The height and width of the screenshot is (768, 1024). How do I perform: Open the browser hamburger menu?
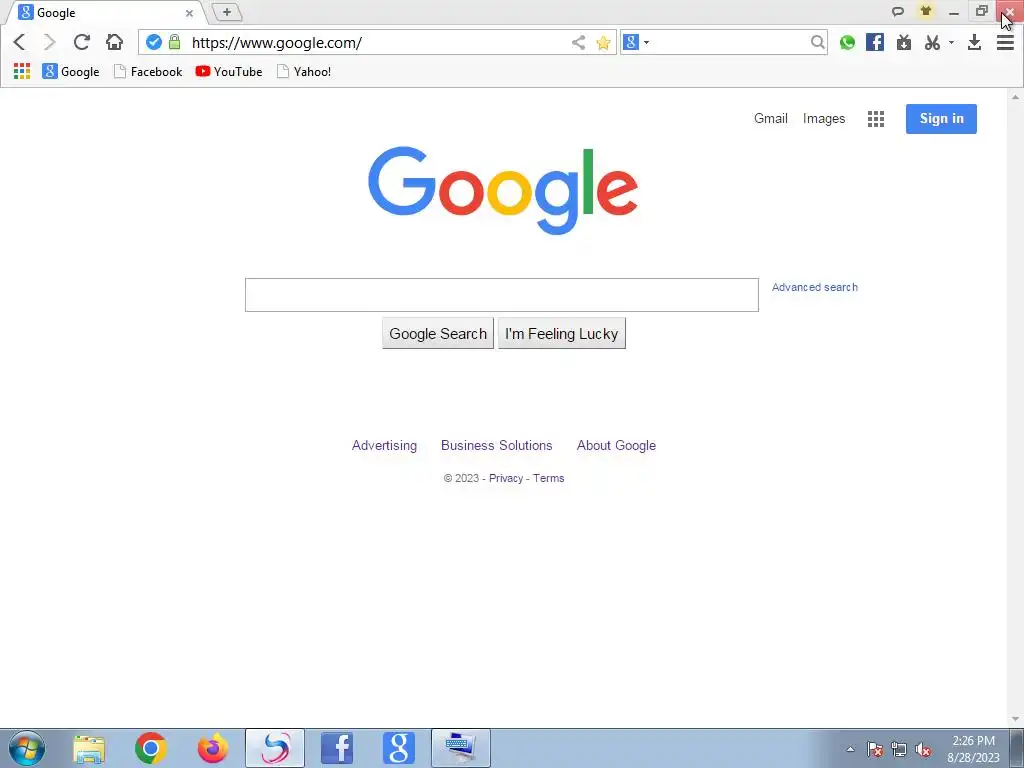point(1005,42)
